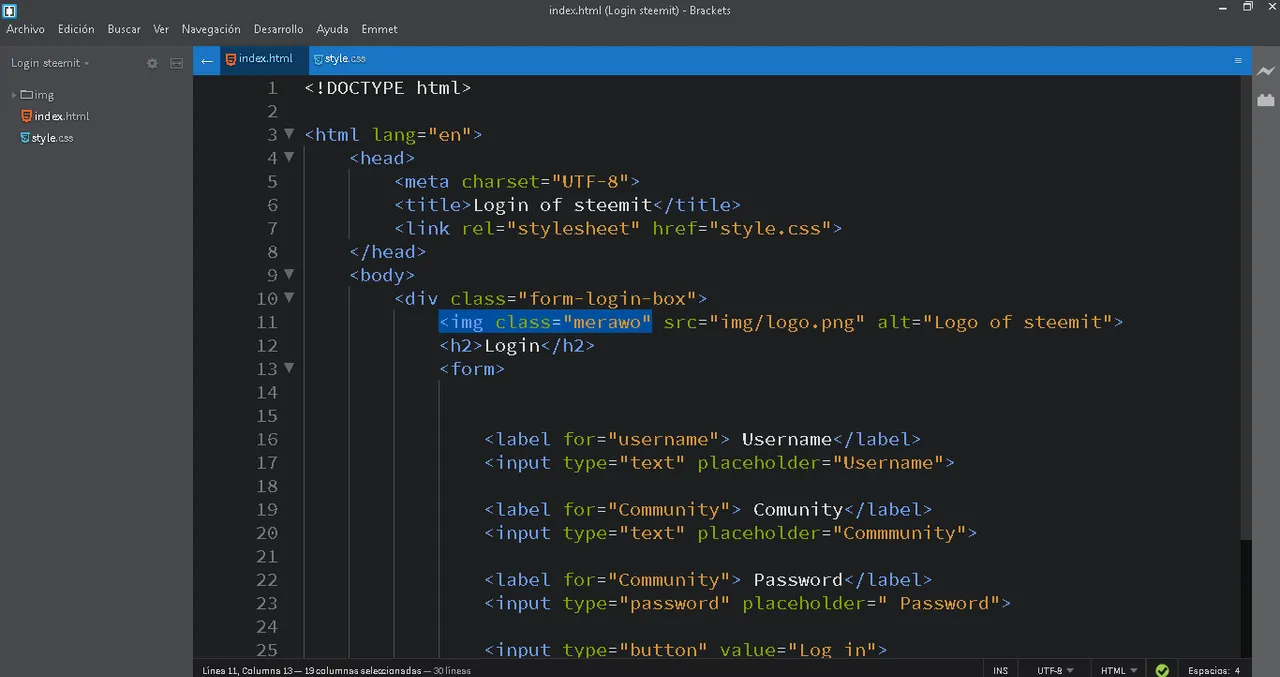Toggle INS insert mode indicator

click(x=1001, y=670)
